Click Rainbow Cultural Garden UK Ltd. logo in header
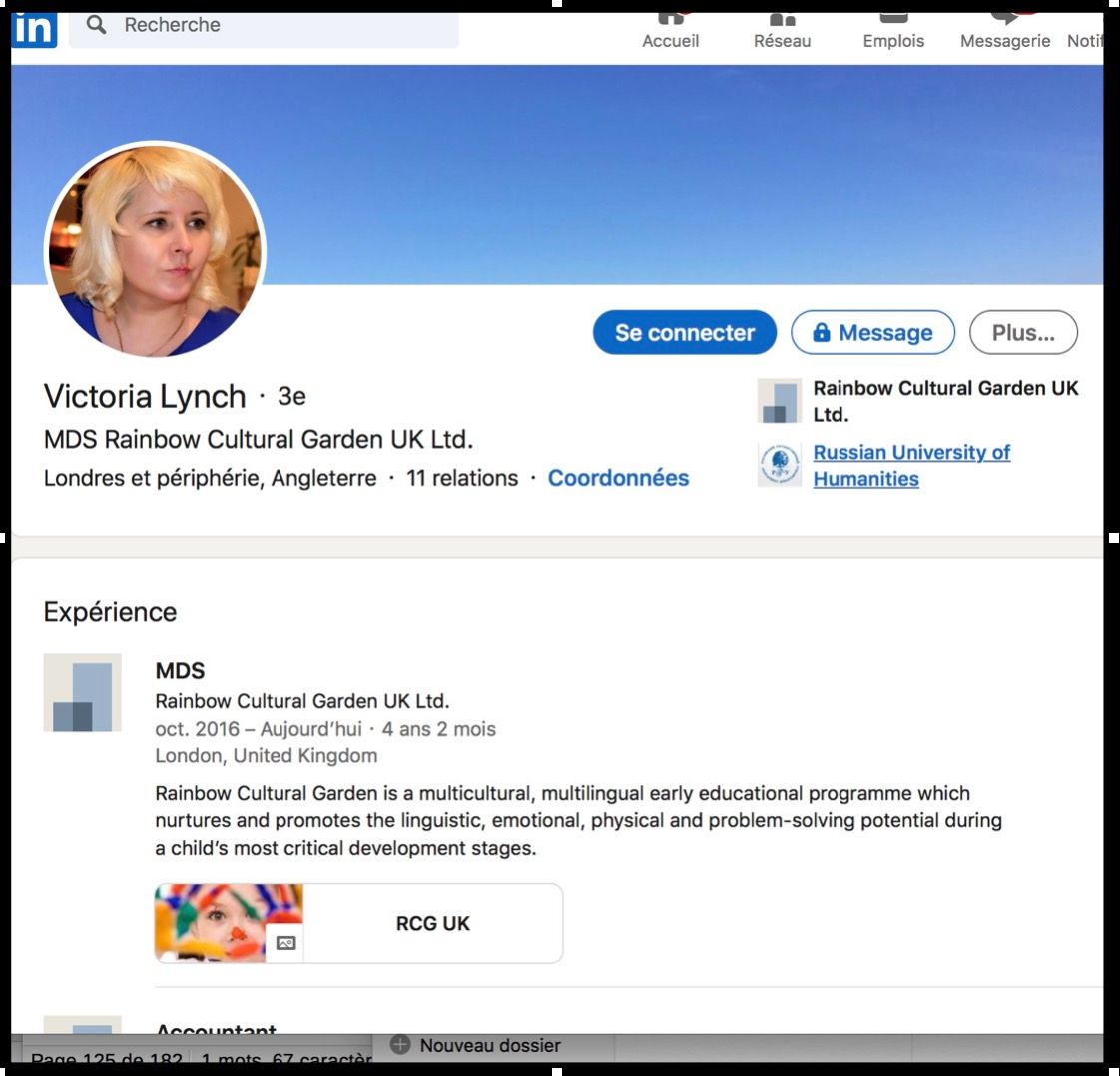 tap(780, 400)
